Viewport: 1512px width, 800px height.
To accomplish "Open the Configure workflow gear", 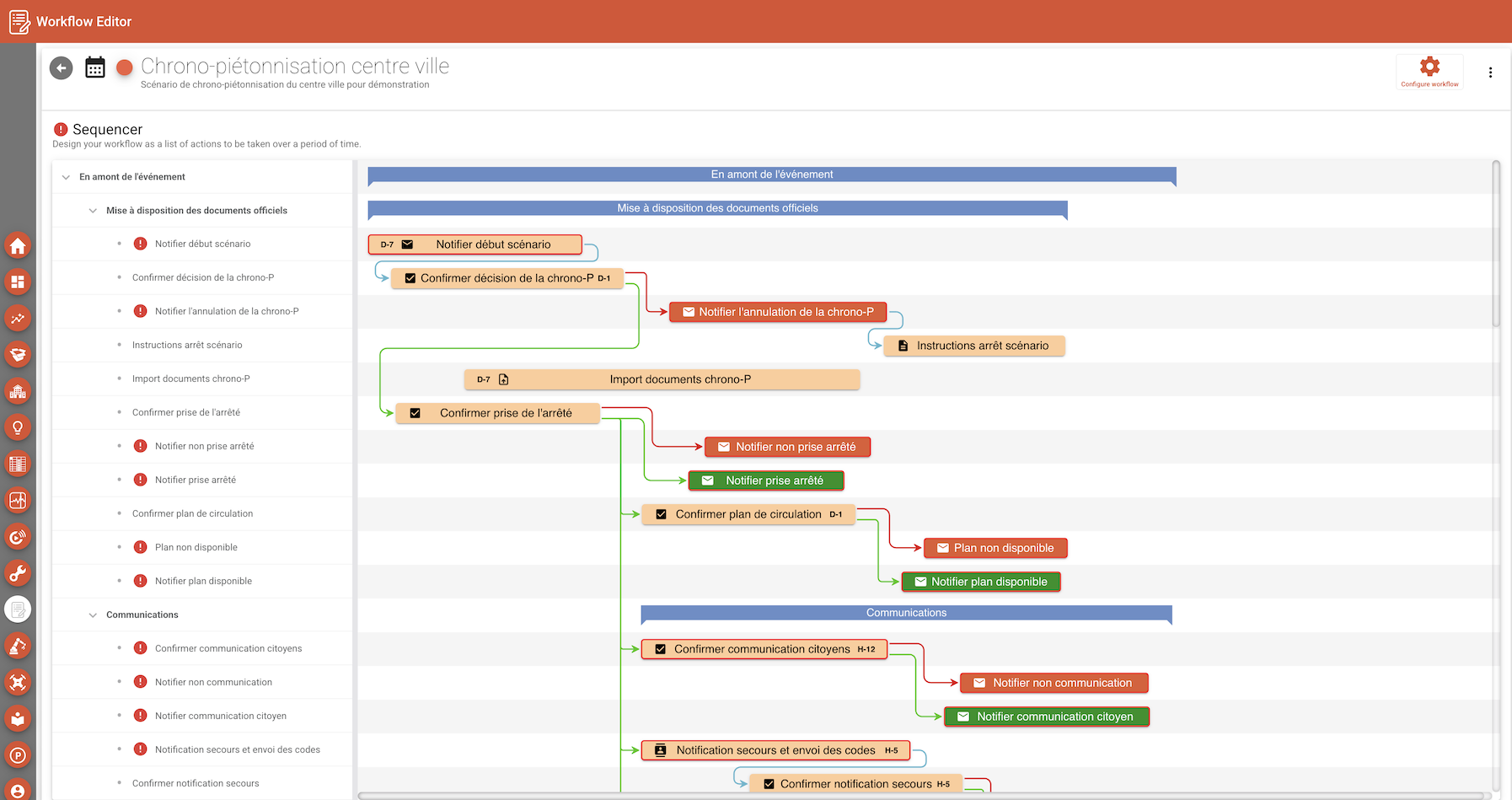I will pos(1429,67).
